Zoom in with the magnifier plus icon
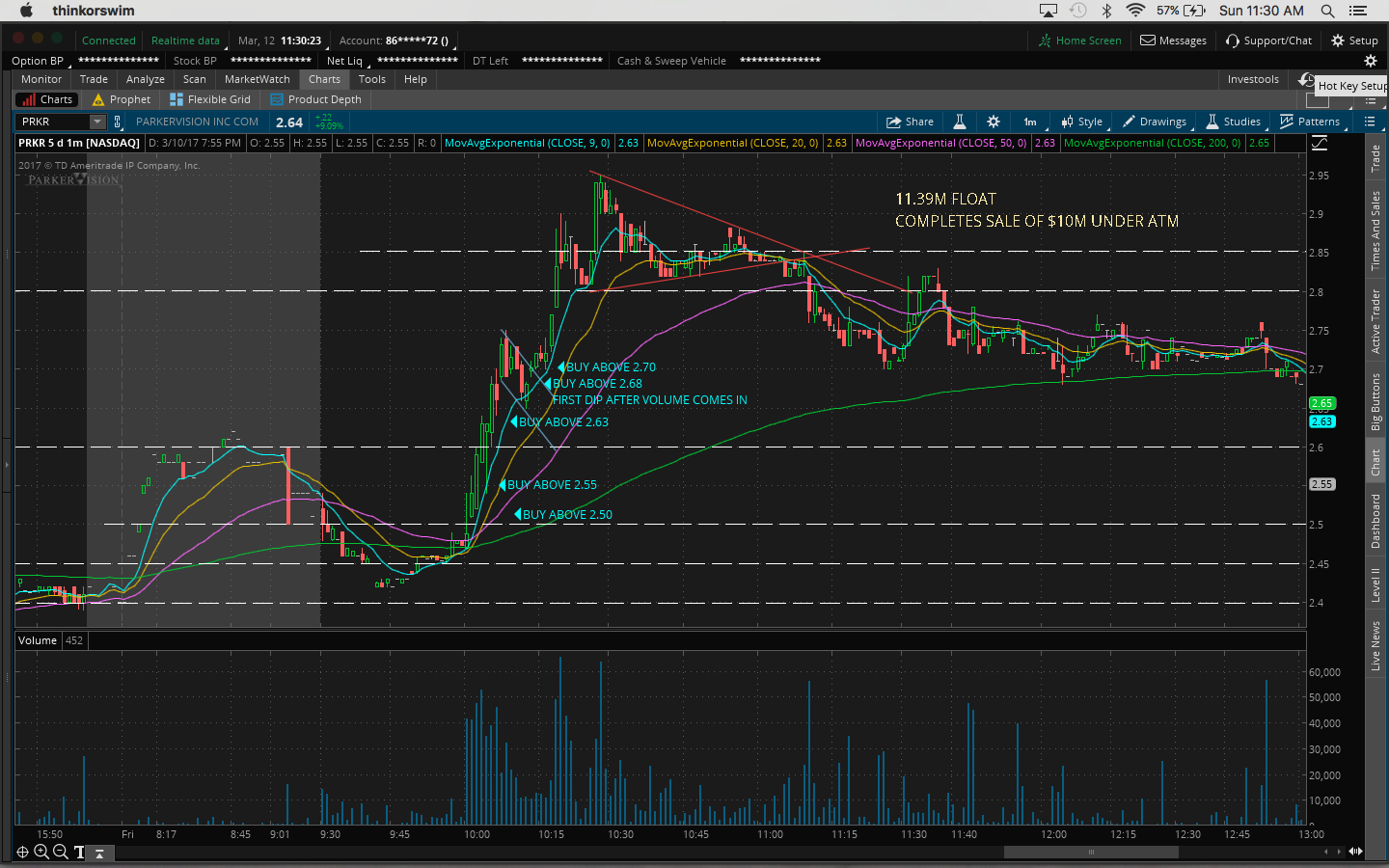This screenshot has width=1389, height=868. click(x=41, y=852)
